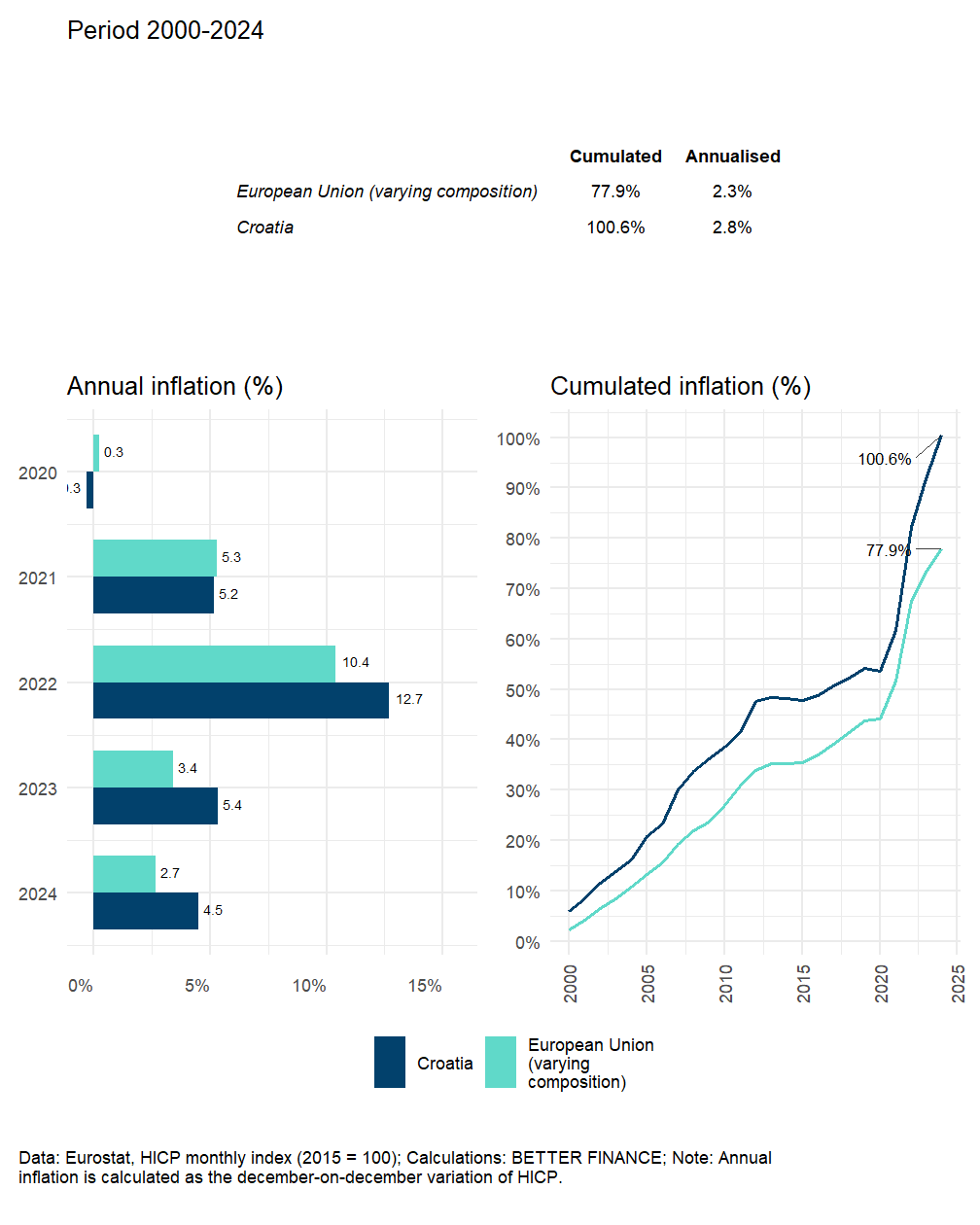Click Croatia's 2024 bar labeled 4.5
Image resolution: width=980 pixels, height=1225 pixels.
coord(145,911)
